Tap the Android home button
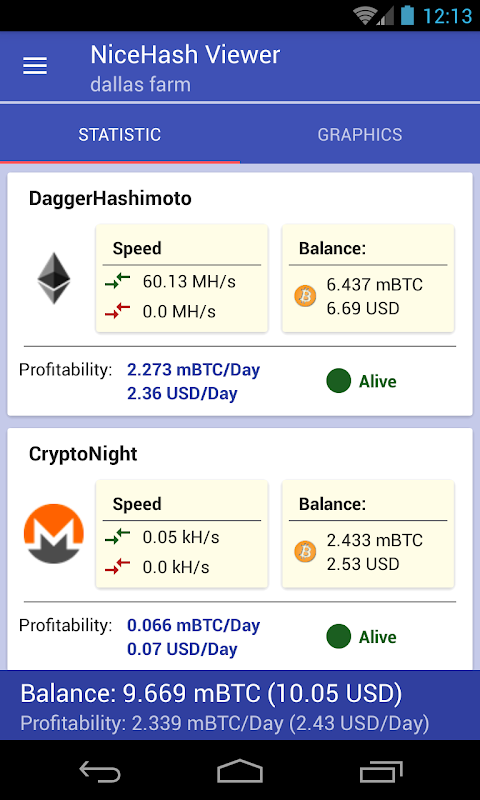This screenshot has width=480, height=800. point(240,770)
